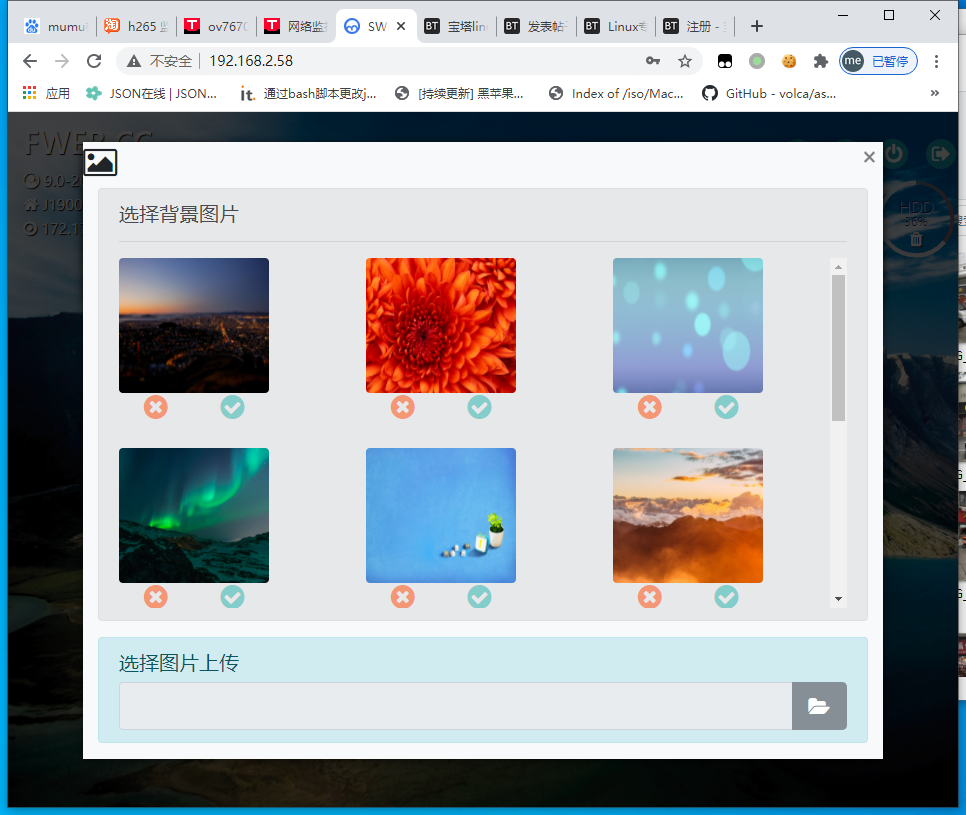Click the power icon behind dialog
Image resolution: width=966 pixels, height=815 pixels.
[x=894, y=153]
